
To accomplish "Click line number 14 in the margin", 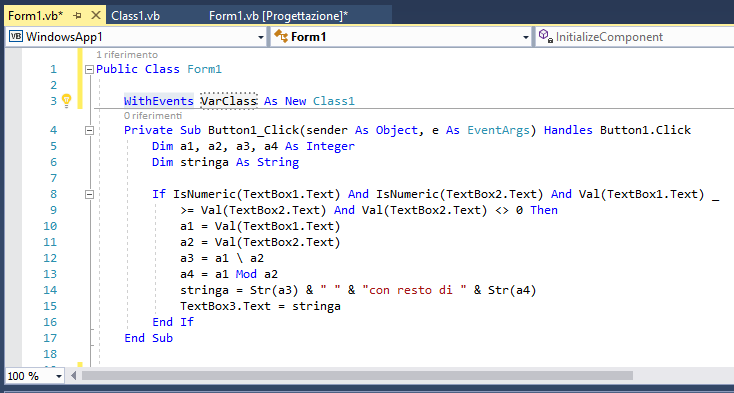I will click(x=50, y=290).
